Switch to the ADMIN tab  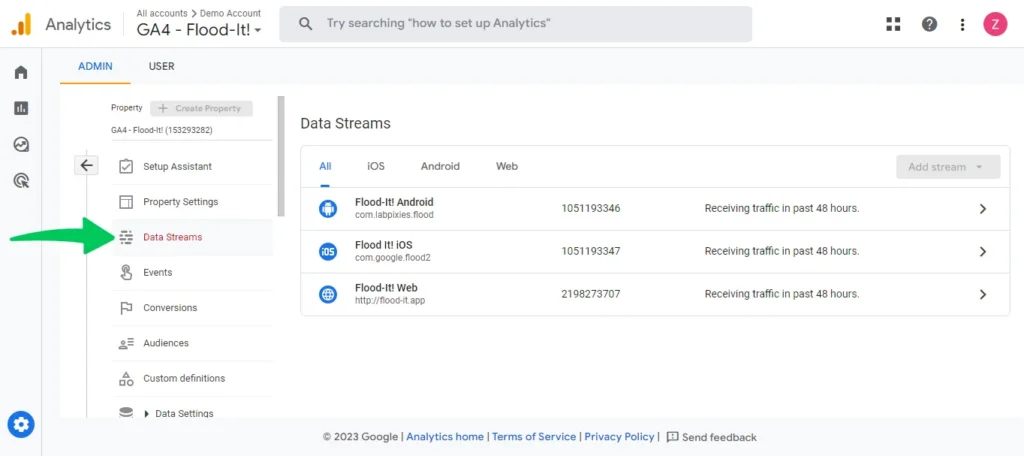tap(95, 67)
